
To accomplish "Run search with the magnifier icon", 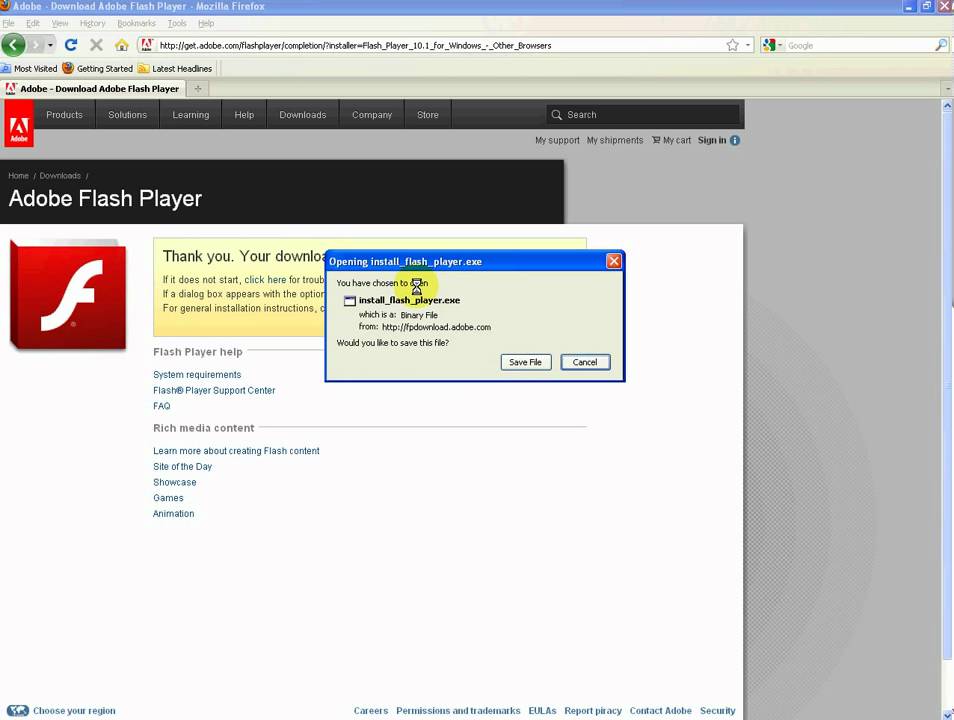I will coord(941,45).
